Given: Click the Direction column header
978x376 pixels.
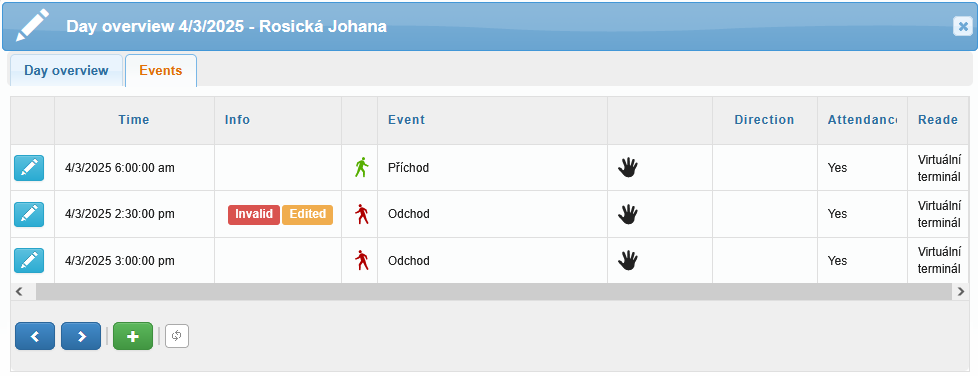Looking at the screenshot, I should (x=764, y=120).
